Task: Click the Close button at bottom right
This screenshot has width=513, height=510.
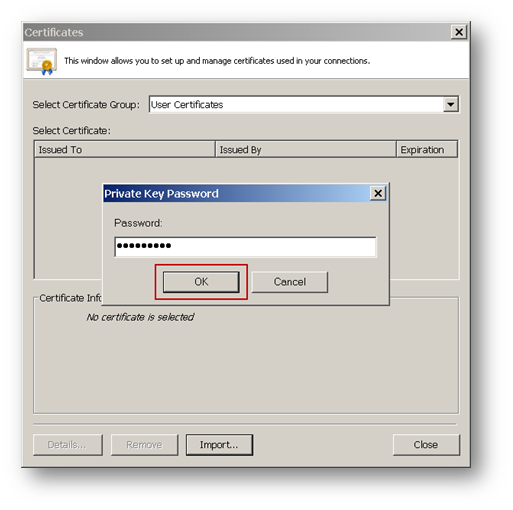Action: 426,445
